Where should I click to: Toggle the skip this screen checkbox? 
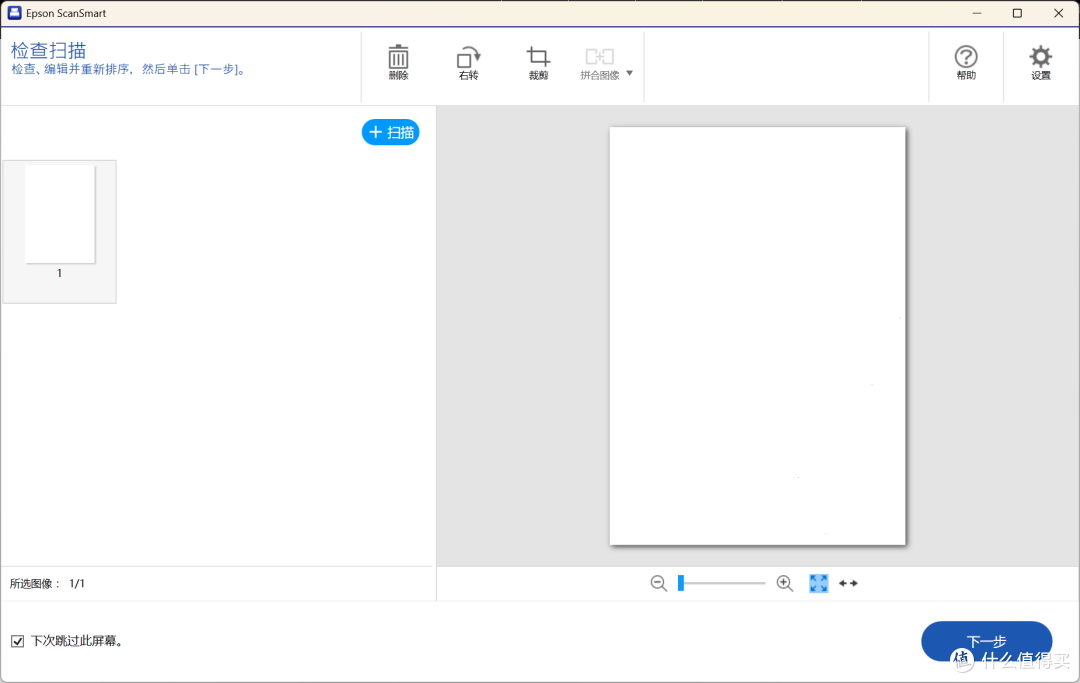(x=18, y=641)
